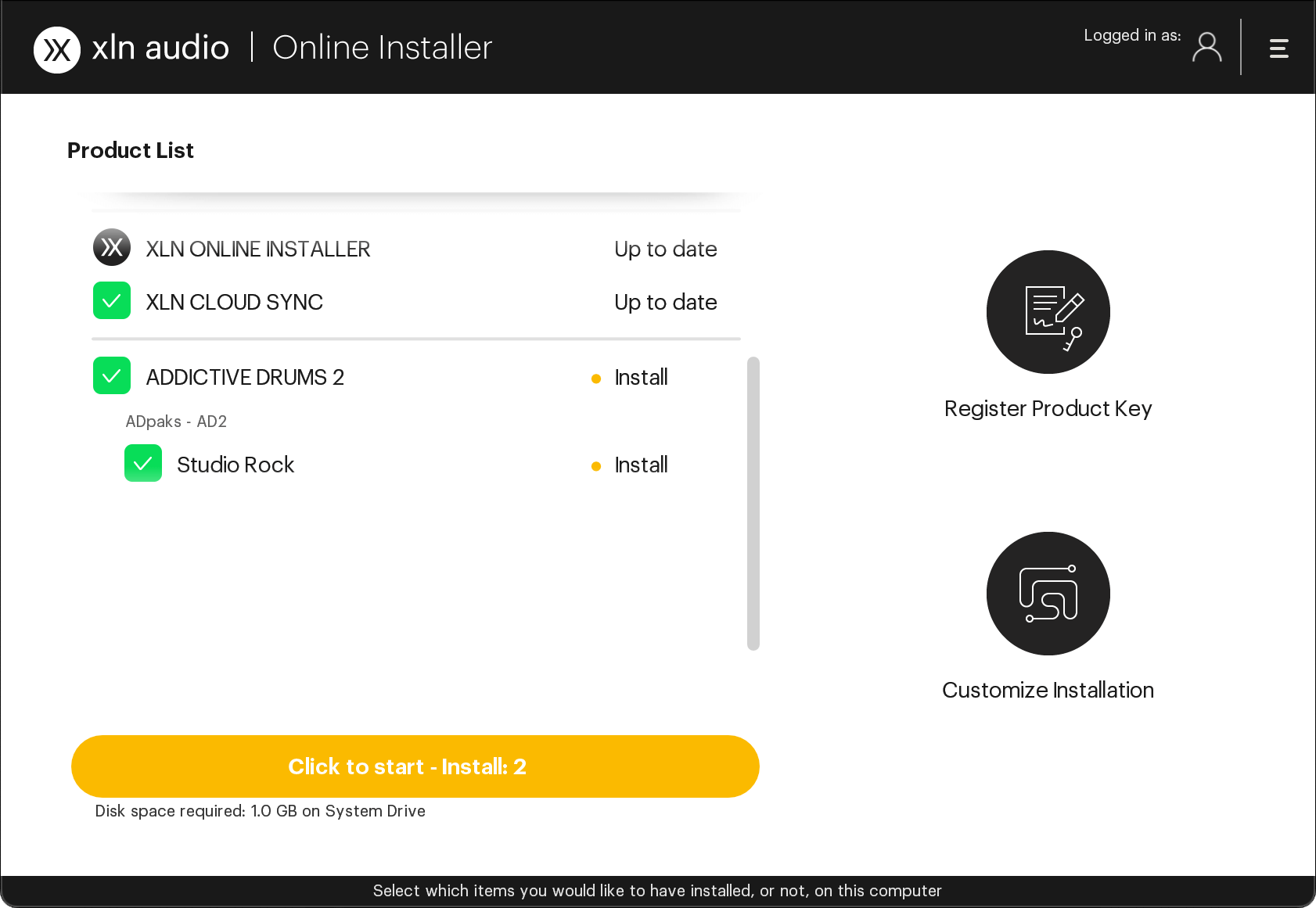Image resolution: width=1316 pixels, height=908 pixels.
Task: Click the 'ADpaks - AD2' category label
Action: (176, 422)
